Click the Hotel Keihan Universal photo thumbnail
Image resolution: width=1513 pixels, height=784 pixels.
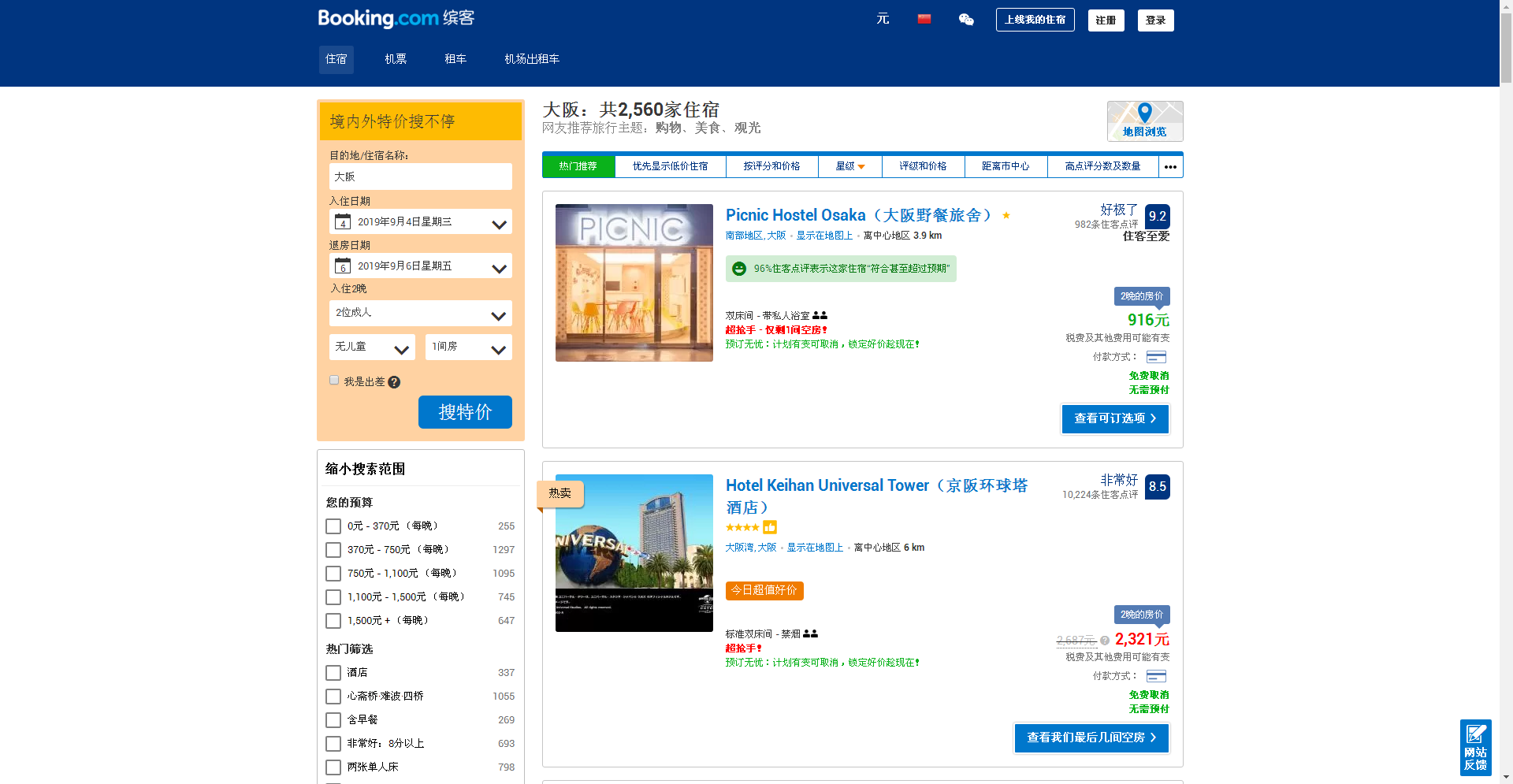click(x=634, y=553)
